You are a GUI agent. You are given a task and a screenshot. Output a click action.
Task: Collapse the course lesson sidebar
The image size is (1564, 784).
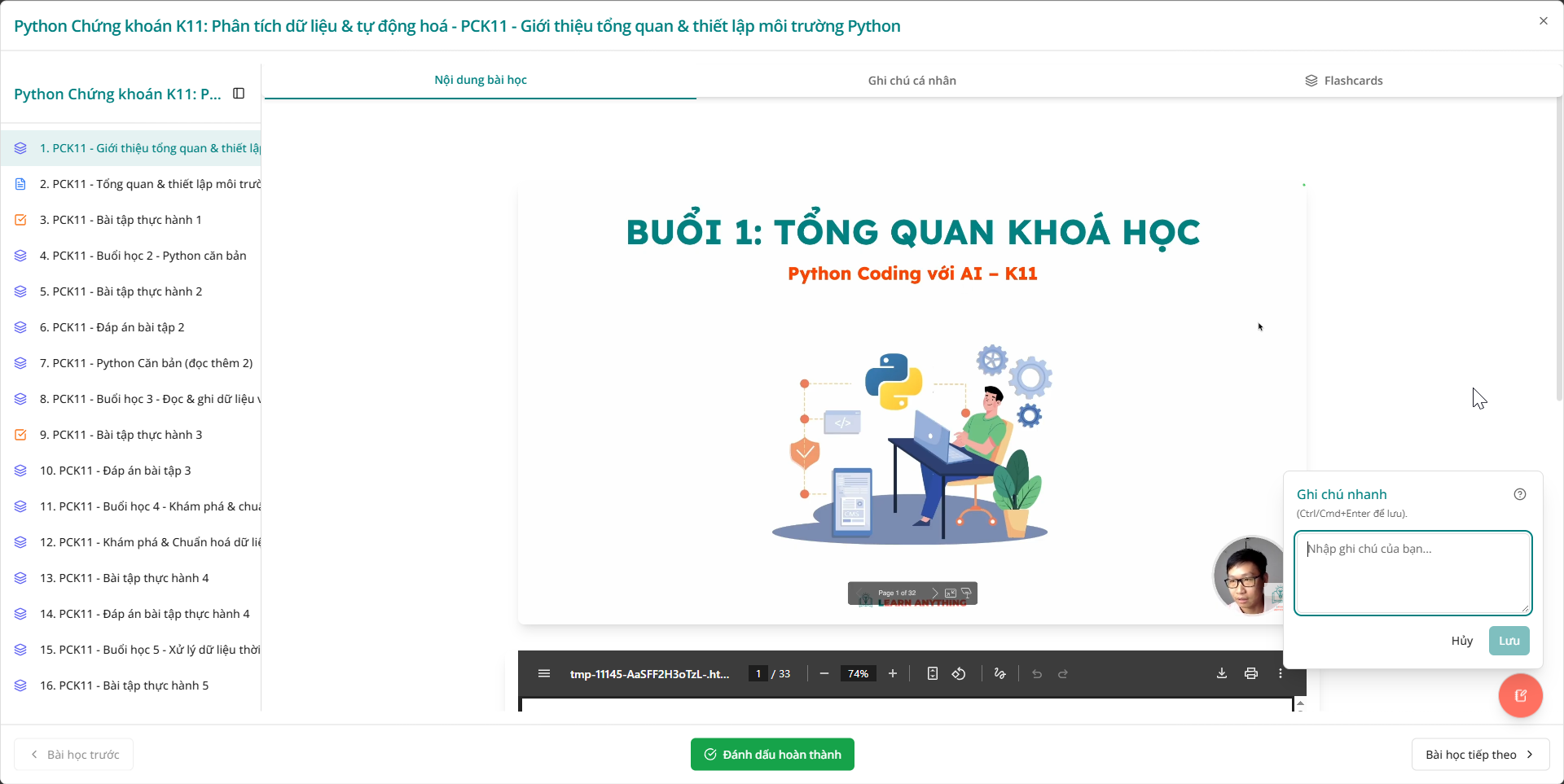238,93
